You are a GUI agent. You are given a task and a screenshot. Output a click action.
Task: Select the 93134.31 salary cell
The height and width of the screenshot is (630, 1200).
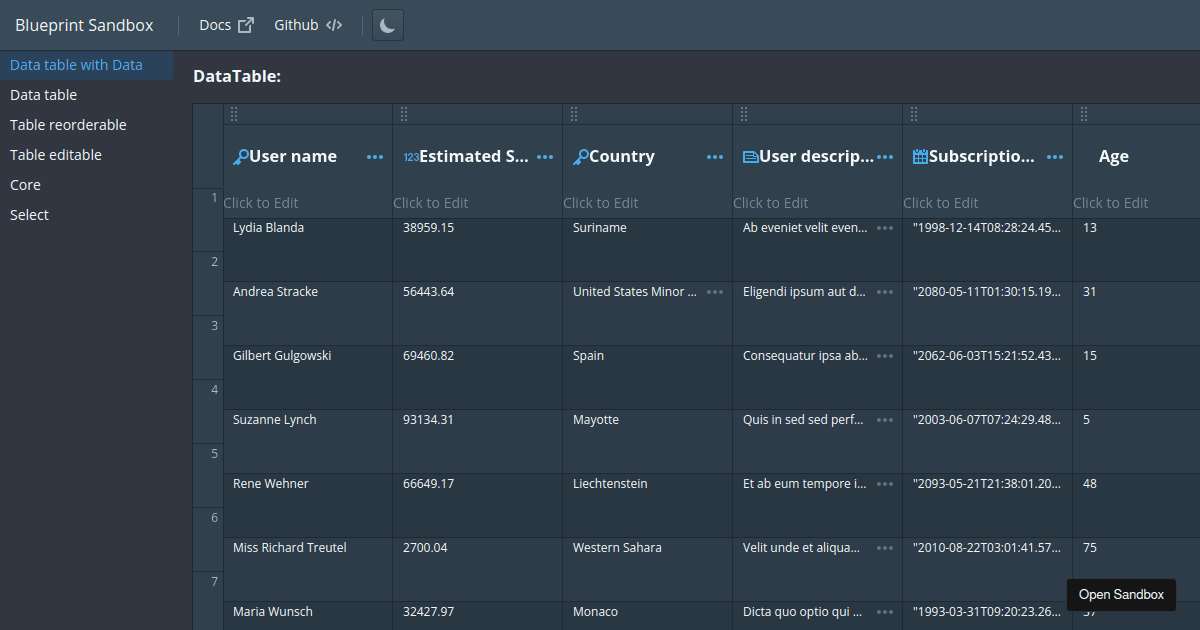point(478,442)
